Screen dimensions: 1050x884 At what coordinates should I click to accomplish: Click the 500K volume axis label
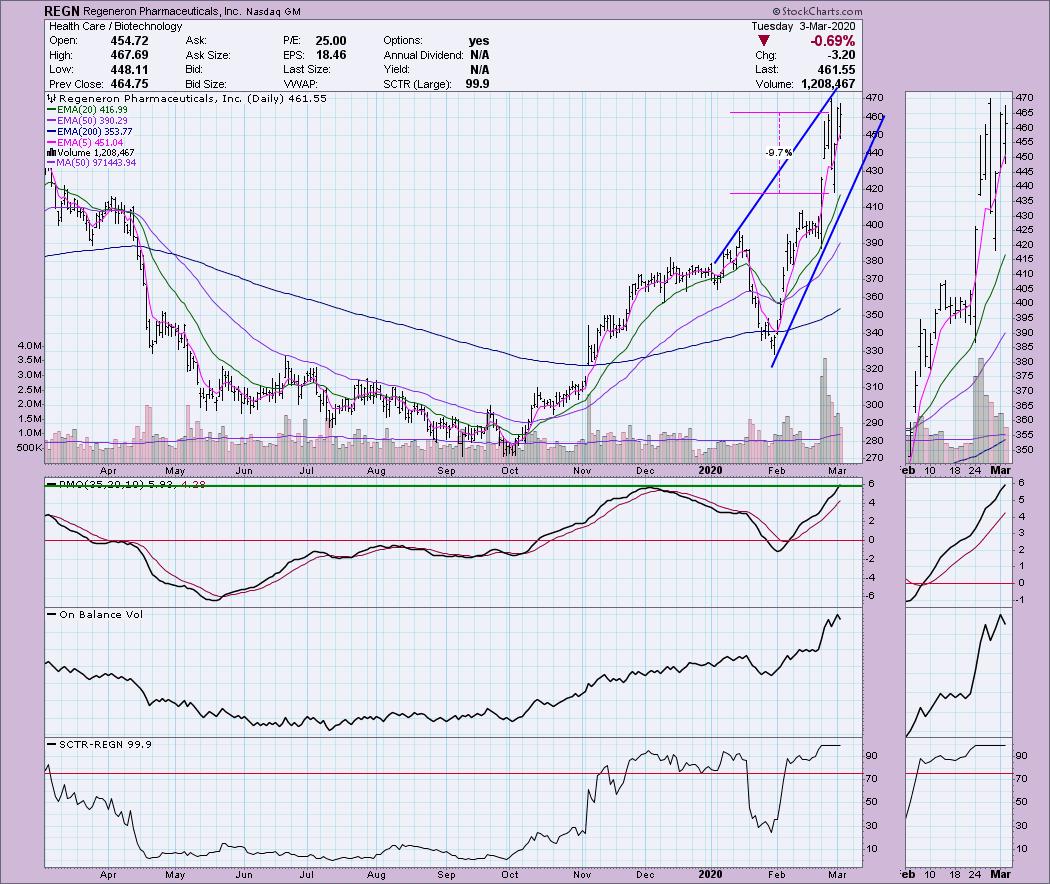[29, 447]
